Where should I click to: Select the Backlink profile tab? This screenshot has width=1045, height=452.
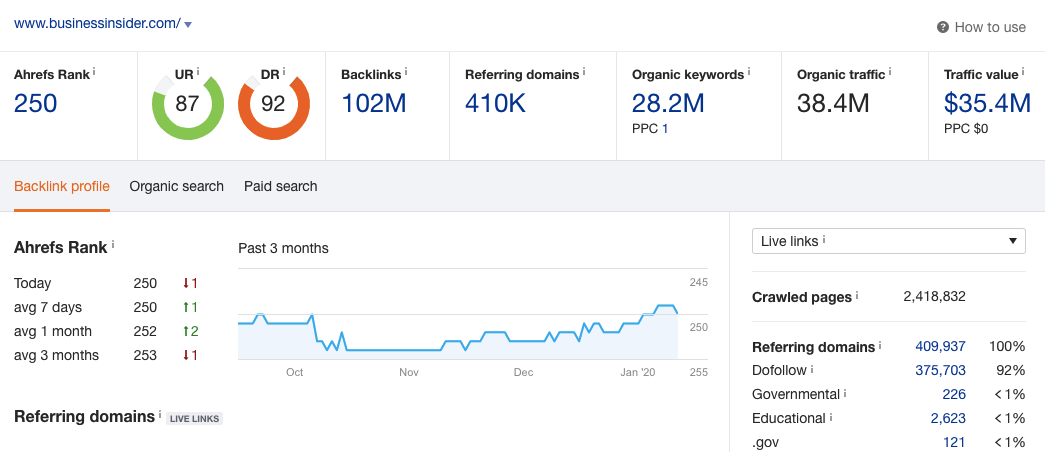pos(62,186)
